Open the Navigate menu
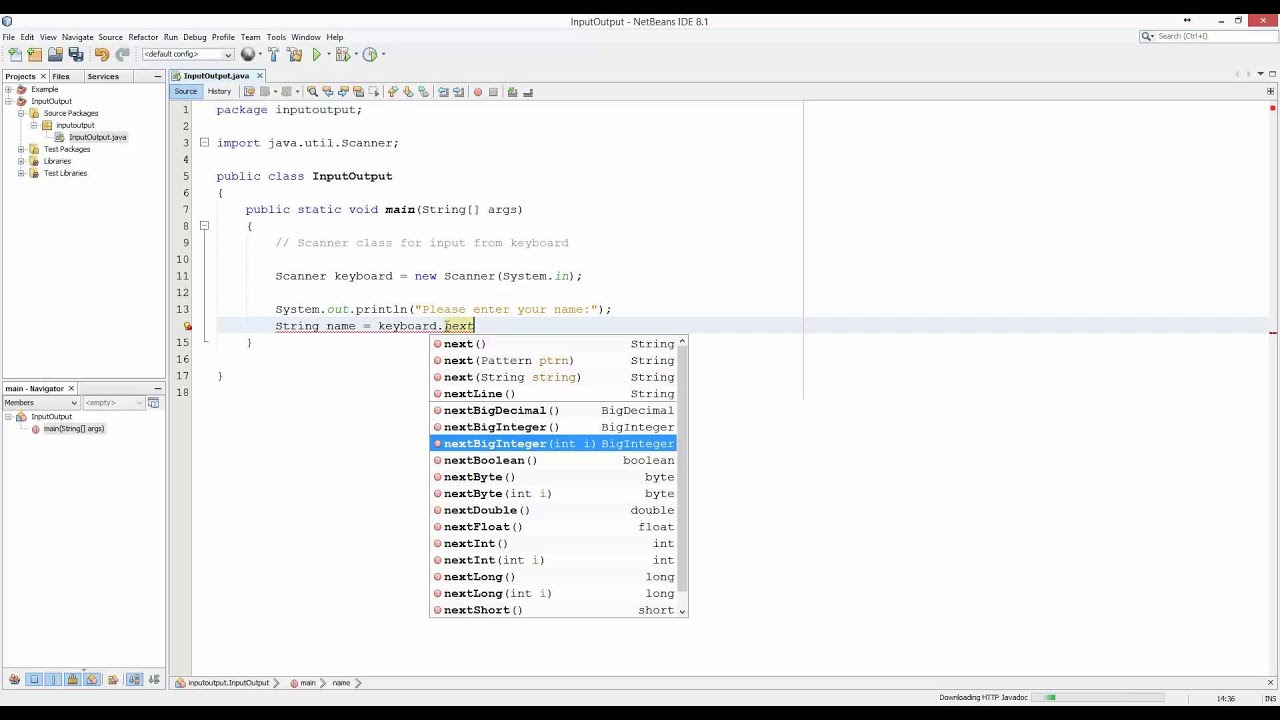The width and height of the screenshot is (1280, 720). 77,37
